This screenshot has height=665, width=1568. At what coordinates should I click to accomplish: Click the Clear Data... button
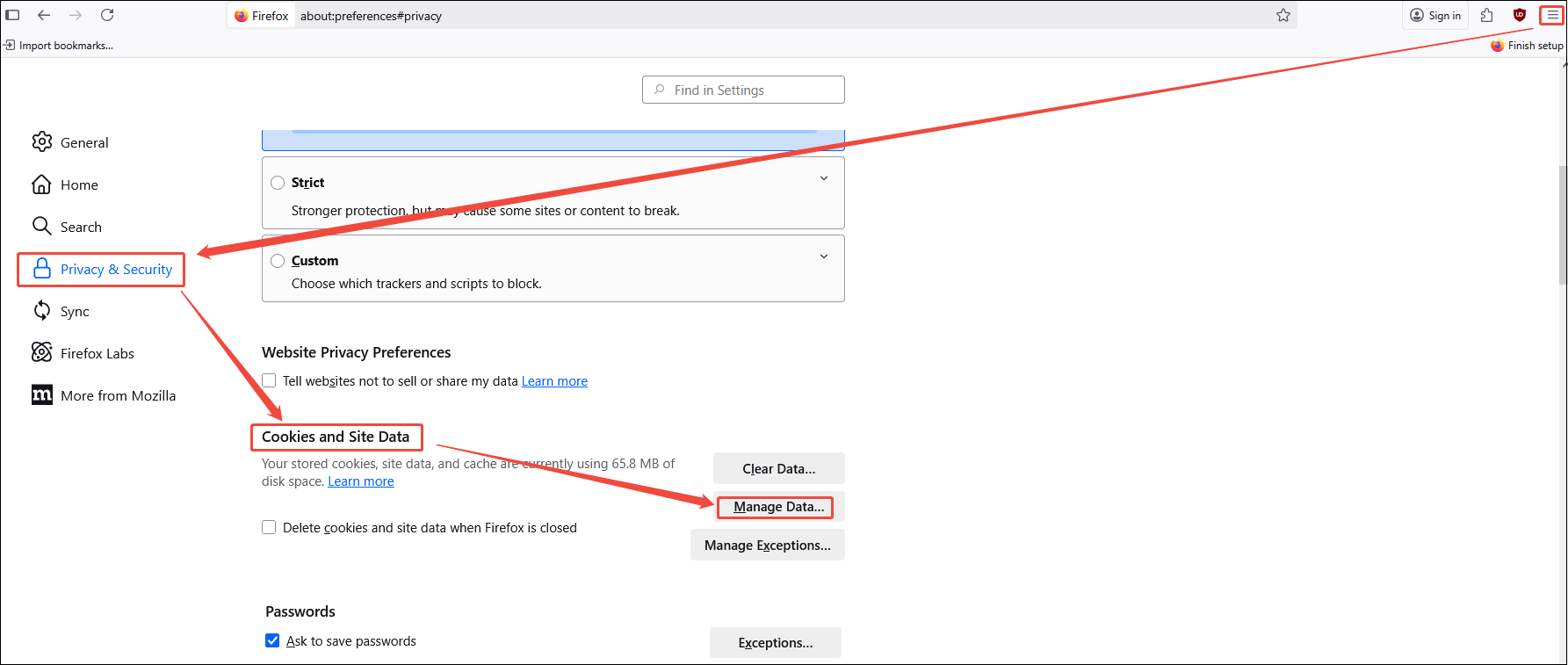click(779, 468)
